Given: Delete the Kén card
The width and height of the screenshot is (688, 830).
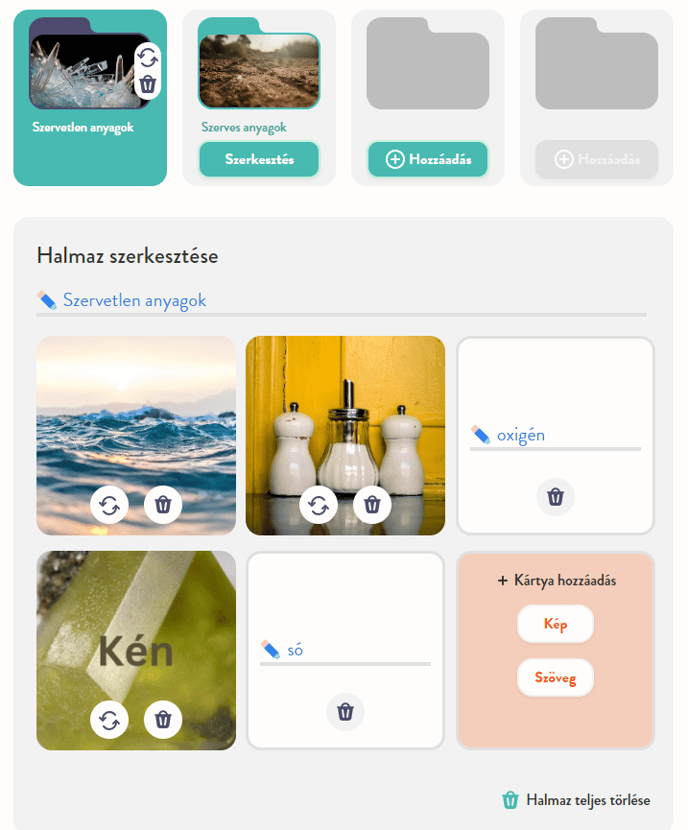Looking at the screenshot, I should 163,719.
